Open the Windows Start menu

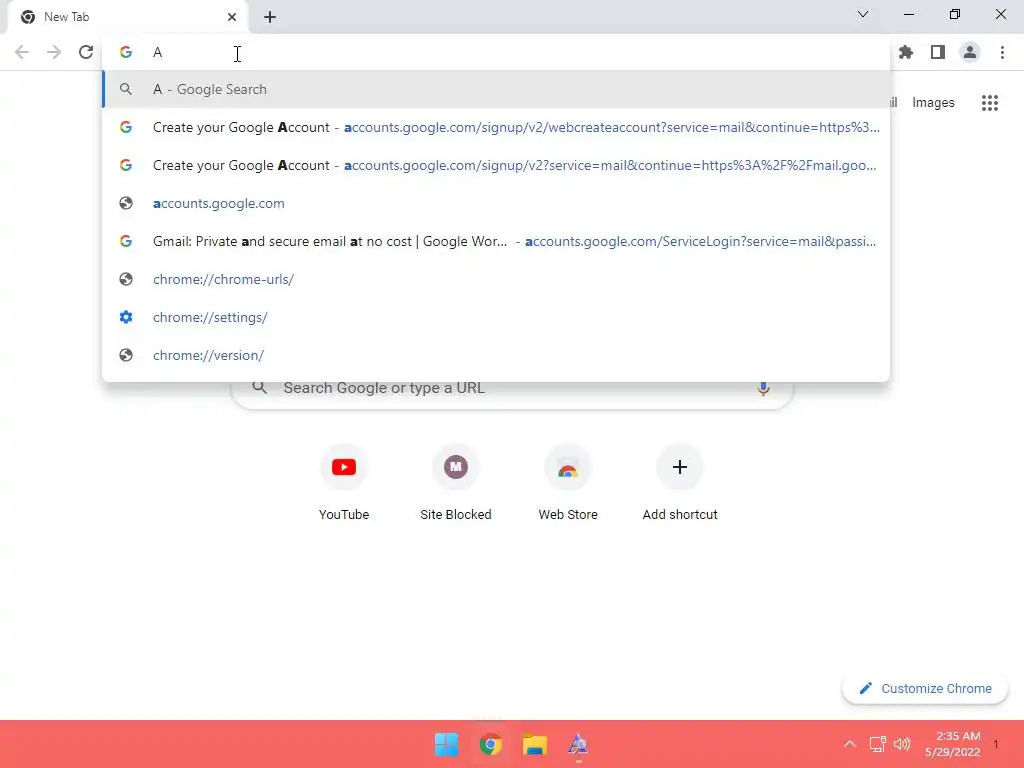point(447,744)
